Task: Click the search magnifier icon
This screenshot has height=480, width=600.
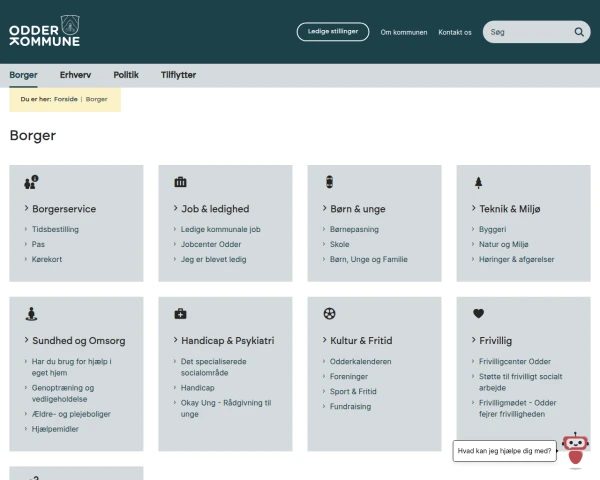Action: point(579,32)
